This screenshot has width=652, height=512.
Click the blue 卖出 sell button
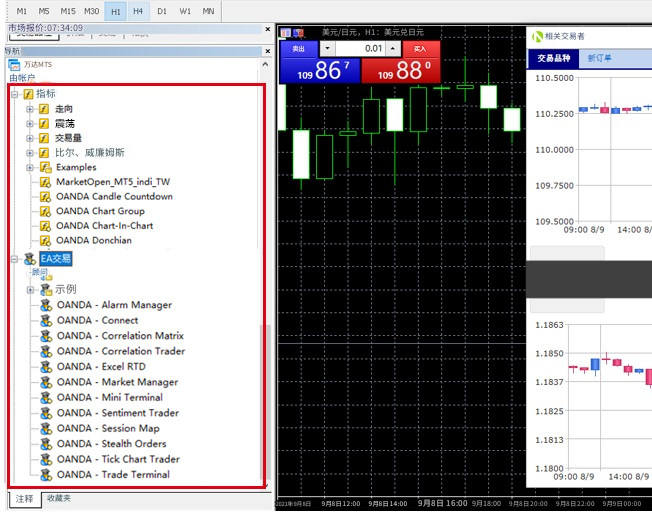299,49
